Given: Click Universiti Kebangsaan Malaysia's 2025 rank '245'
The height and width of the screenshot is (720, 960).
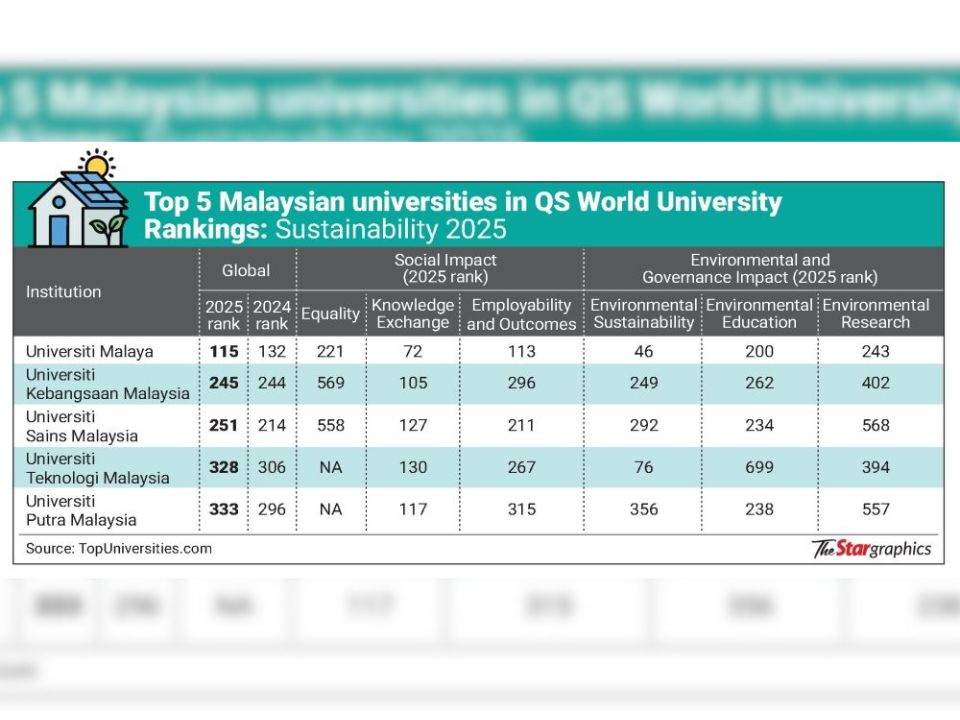Looking at the screenshot, I should [223, 383].
